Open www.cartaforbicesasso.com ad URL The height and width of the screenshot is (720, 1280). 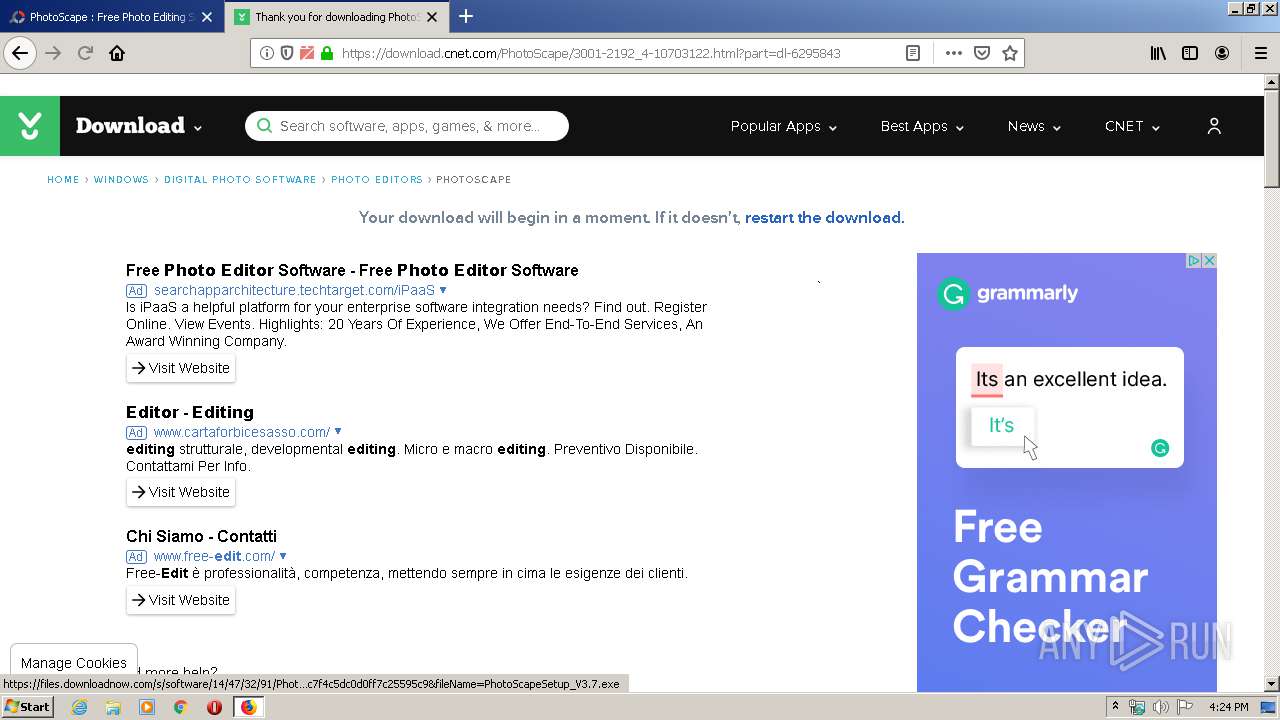[242, 432]
